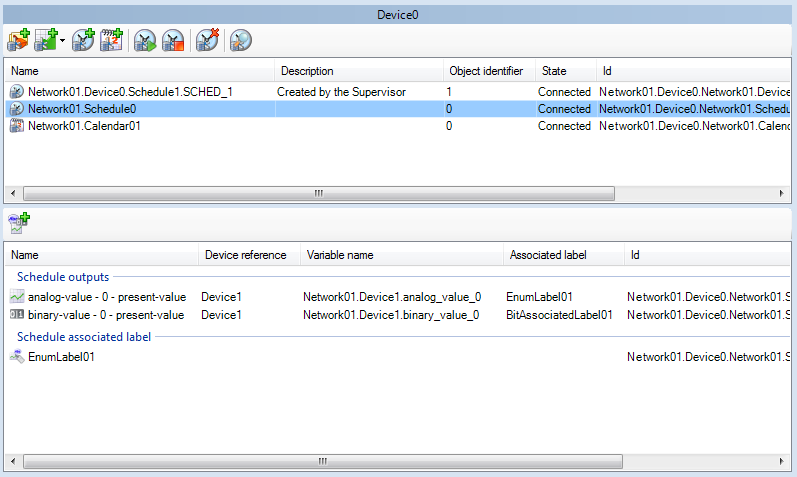Click the search schedule magnifier icon
Screen dimensions: 797x477
pos(240,40)
